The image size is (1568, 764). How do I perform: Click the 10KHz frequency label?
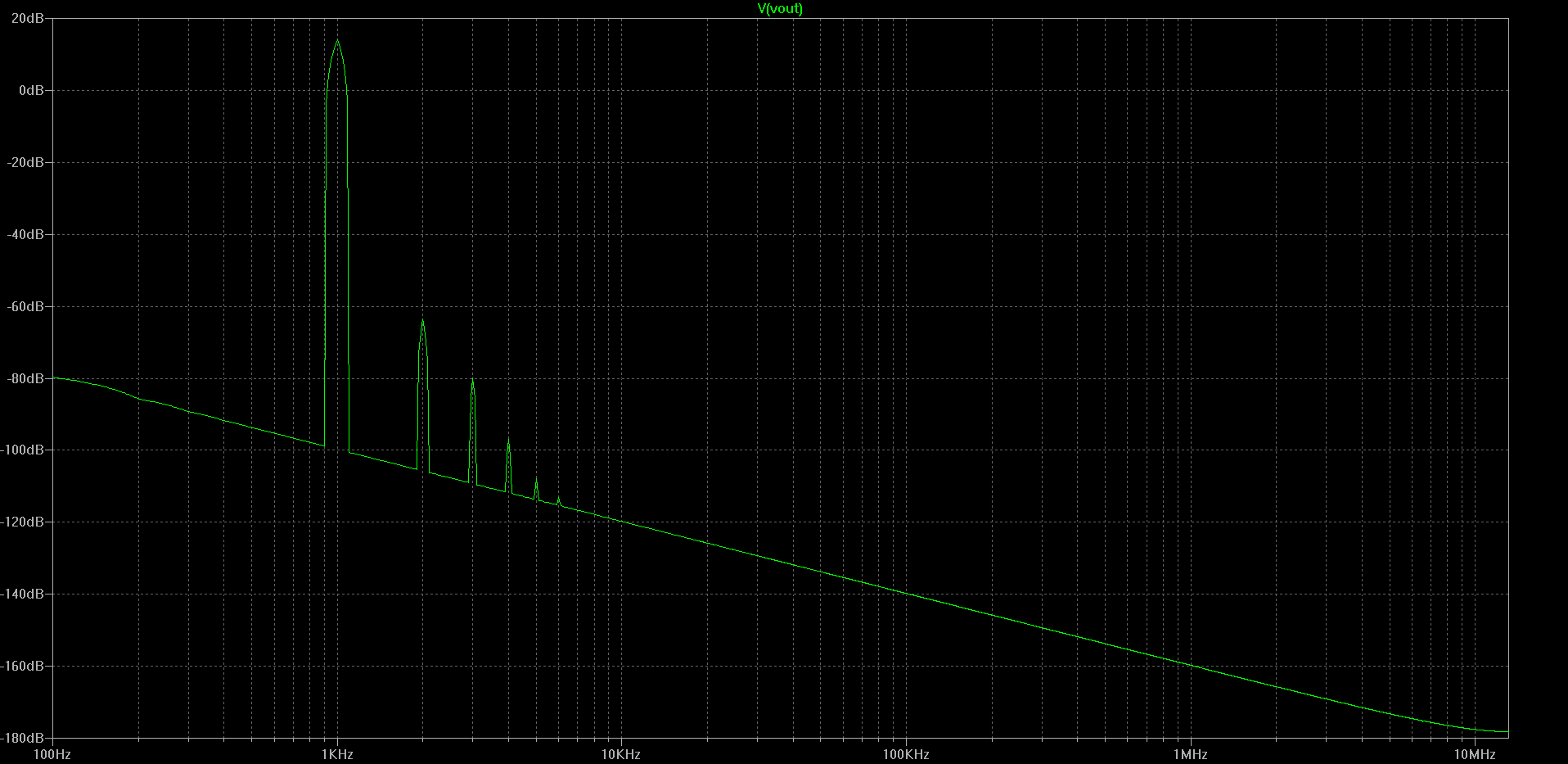point(621,754)
